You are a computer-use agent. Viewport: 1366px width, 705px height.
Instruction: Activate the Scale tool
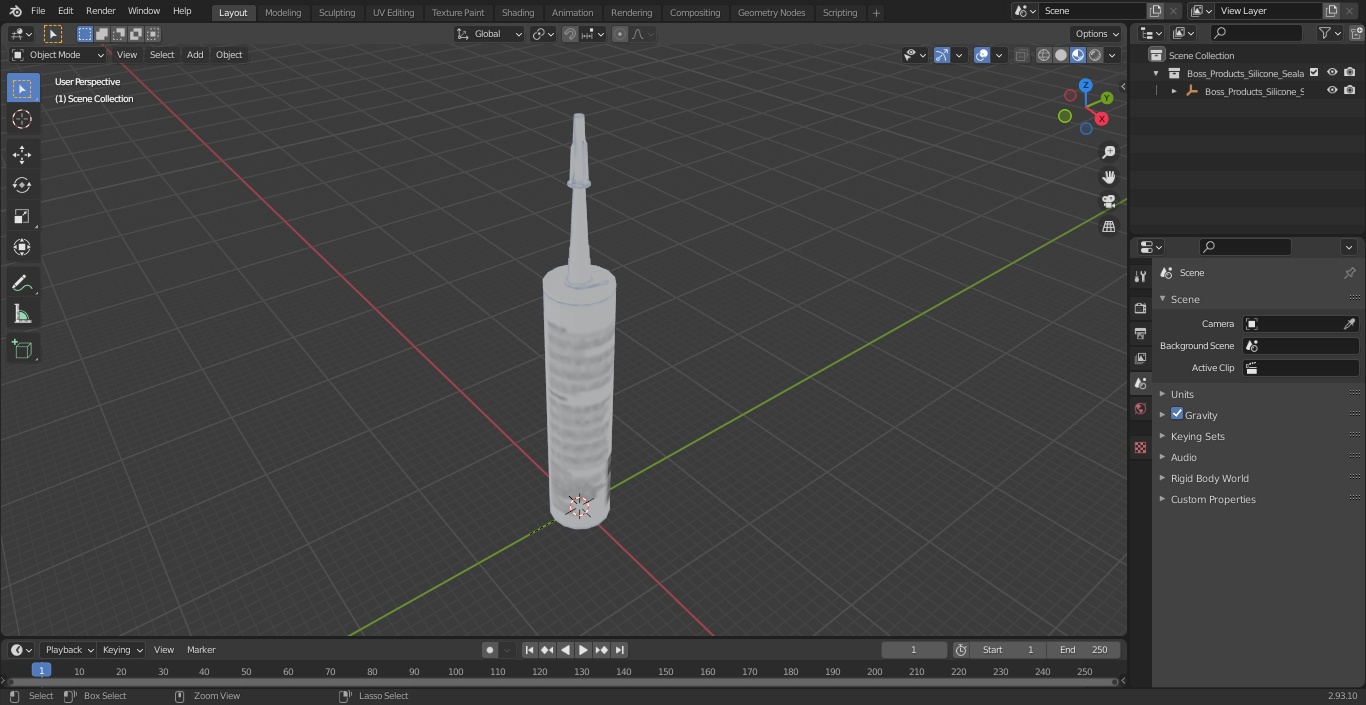click(22, 216)
